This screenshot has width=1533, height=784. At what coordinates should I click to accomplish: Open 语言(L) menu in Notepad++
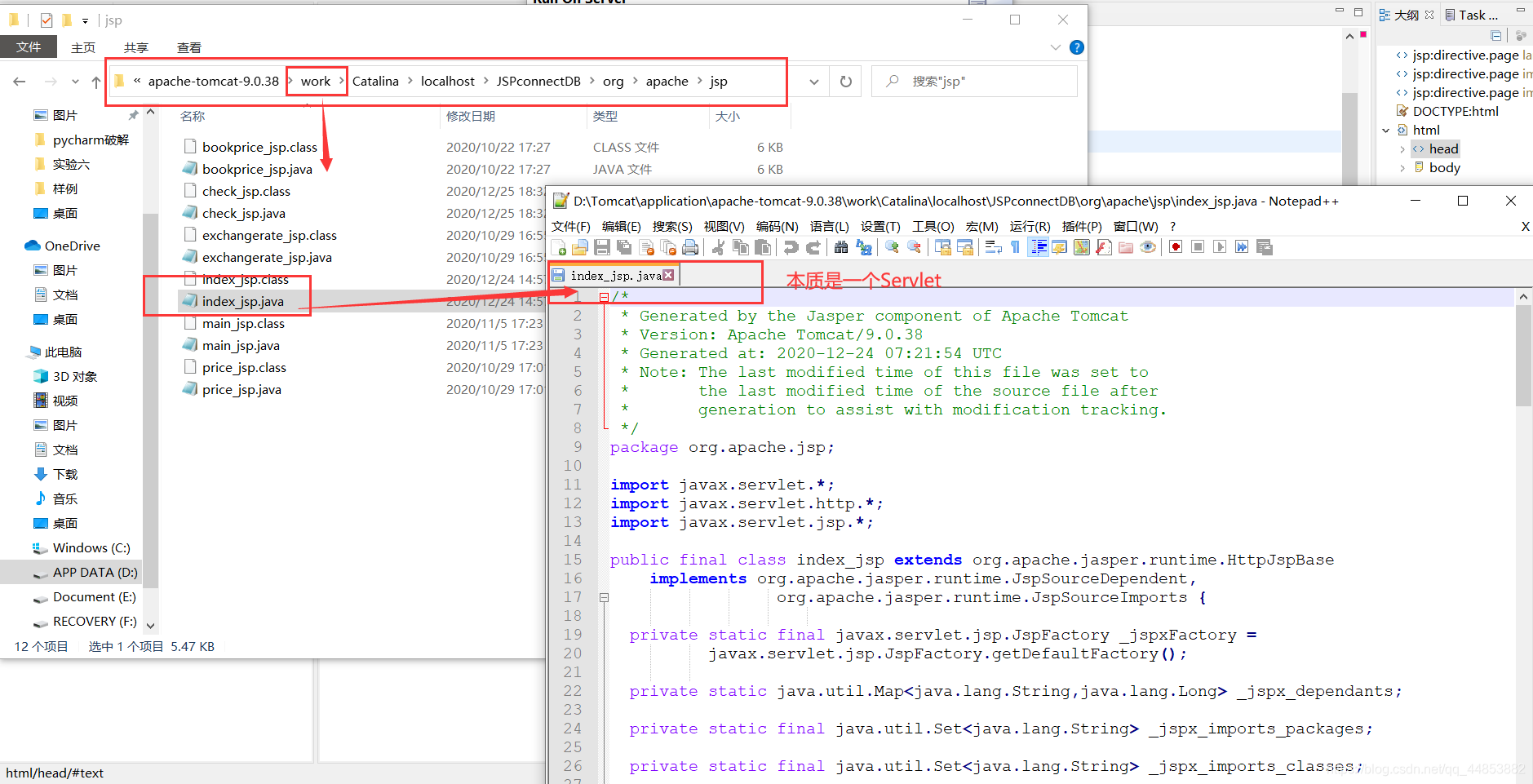click(829, 226)
